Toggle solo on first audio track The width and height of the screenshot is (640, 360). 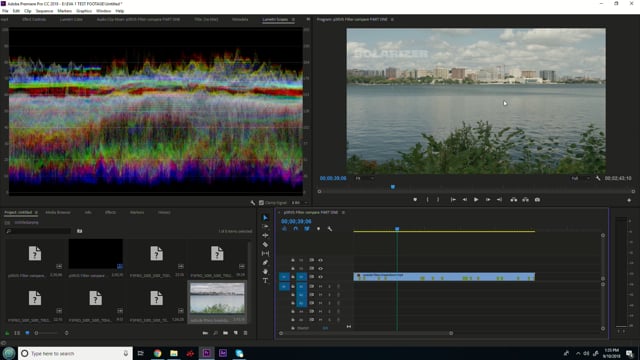tap(329, 287)
